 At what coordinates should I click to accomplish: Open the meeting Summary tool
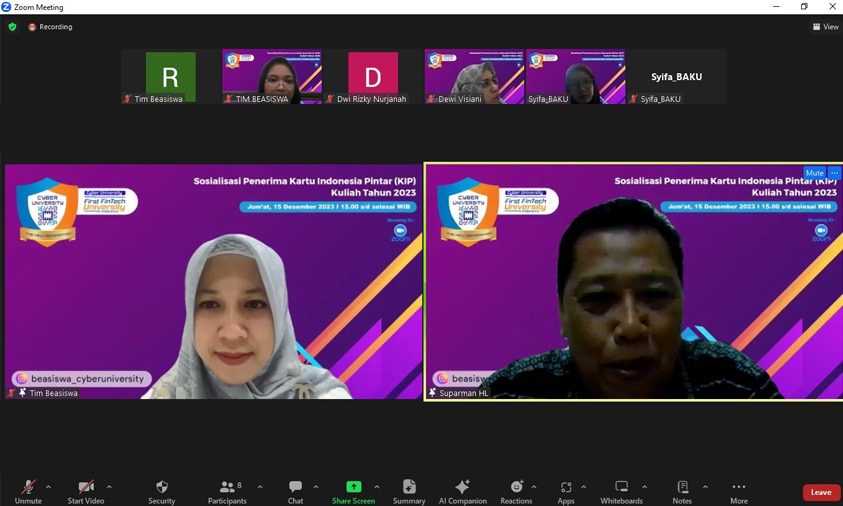409,492
